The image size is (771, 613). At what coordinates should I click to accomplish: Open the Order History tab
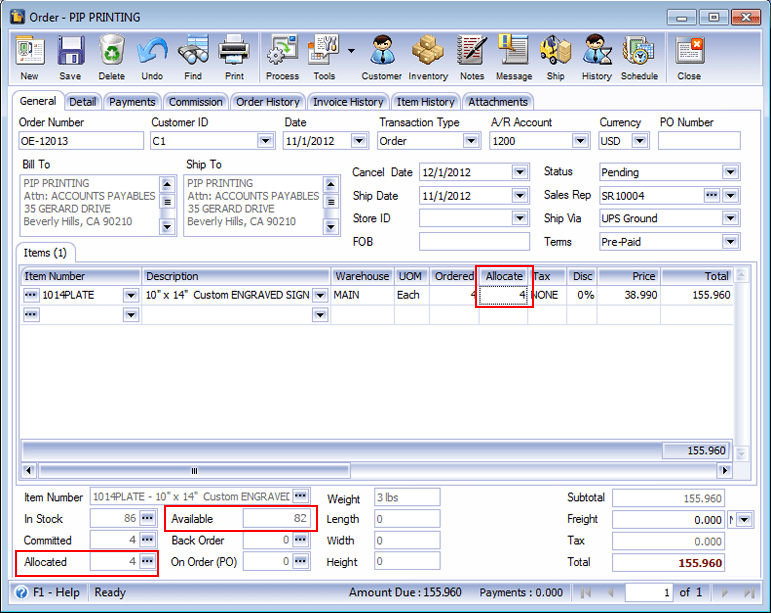(x=267, y=102)
